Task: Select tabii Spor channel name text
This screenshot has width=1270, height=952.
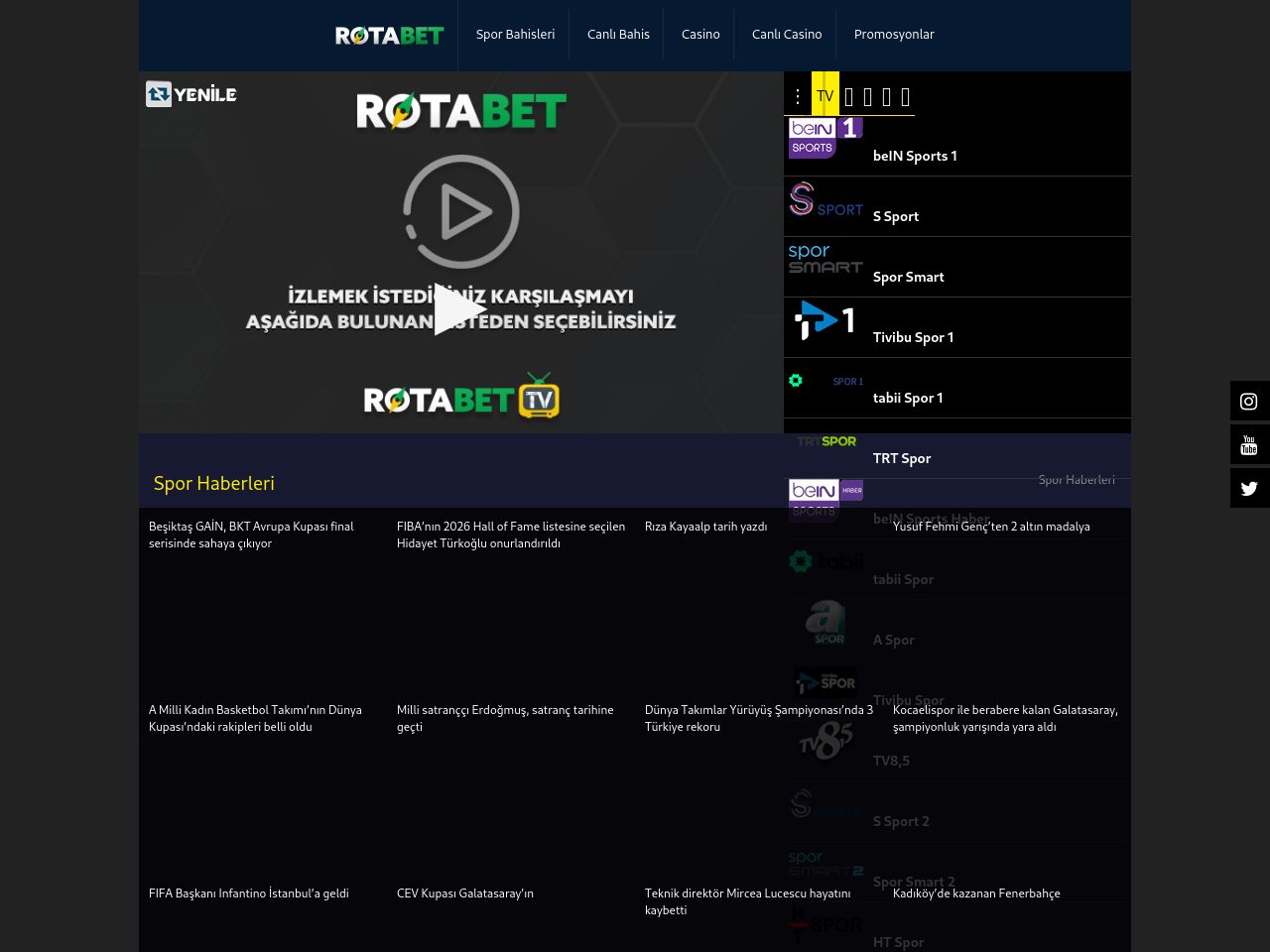Action: click(x=903, y=580)
